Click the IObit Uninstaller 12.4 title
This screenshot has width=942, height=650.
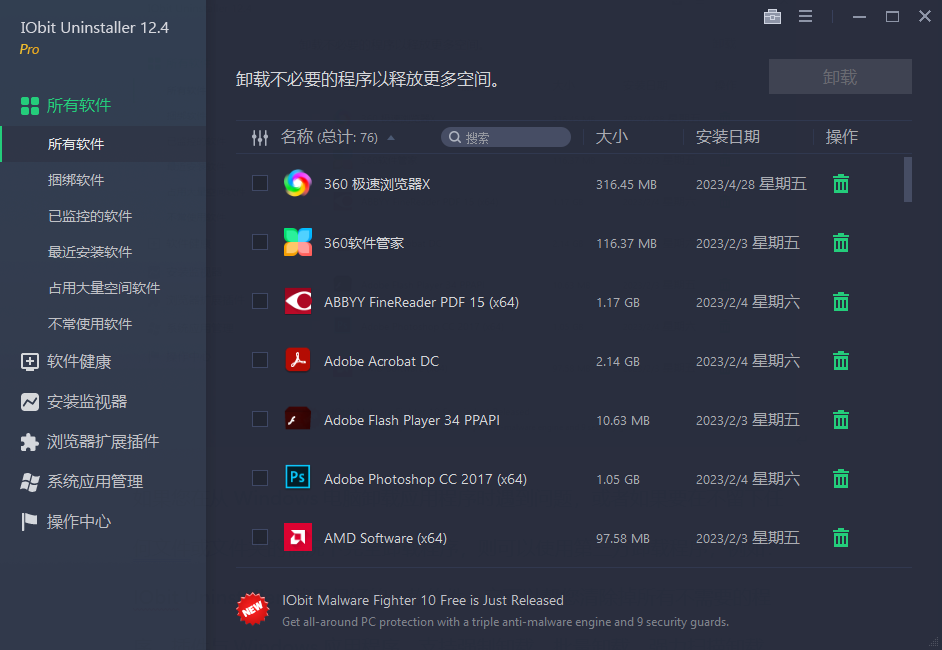pos(94,28)
